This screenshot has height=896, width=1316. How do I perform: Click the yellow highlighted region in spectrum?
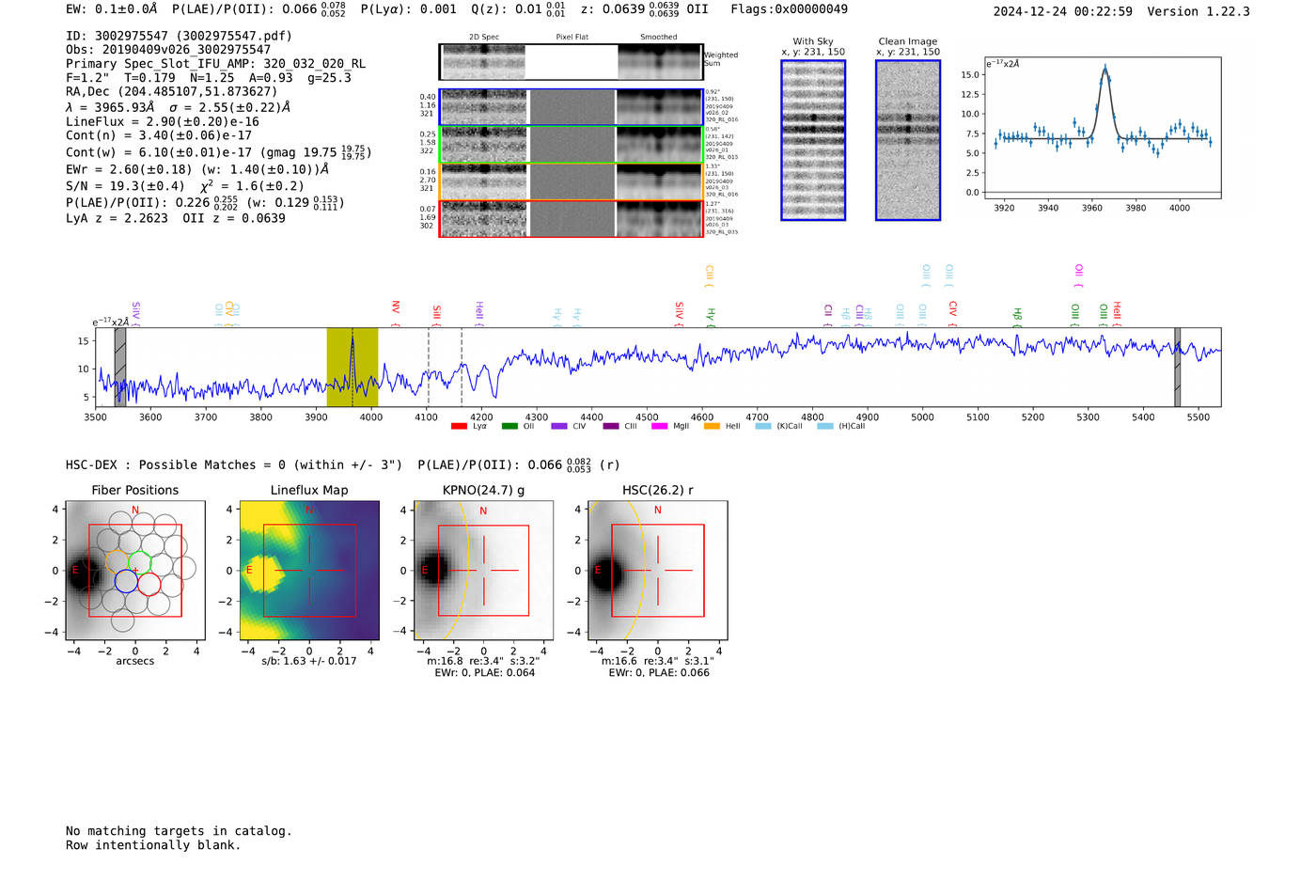(x=352, y=367)
